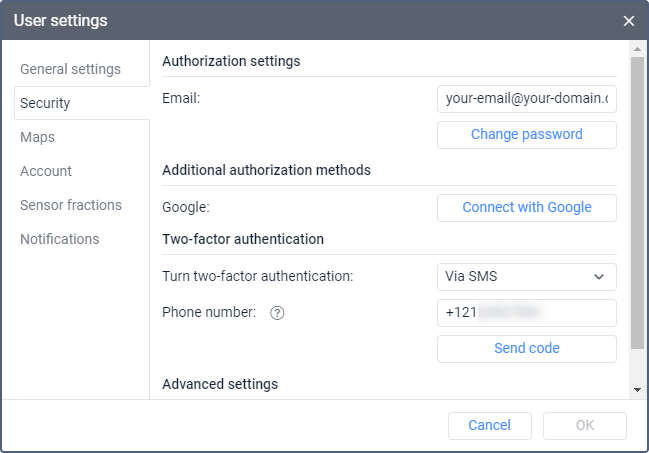Click the dropdown chevron next to Via SMS
The image size is (649, 453).
(x=599, y=276)
